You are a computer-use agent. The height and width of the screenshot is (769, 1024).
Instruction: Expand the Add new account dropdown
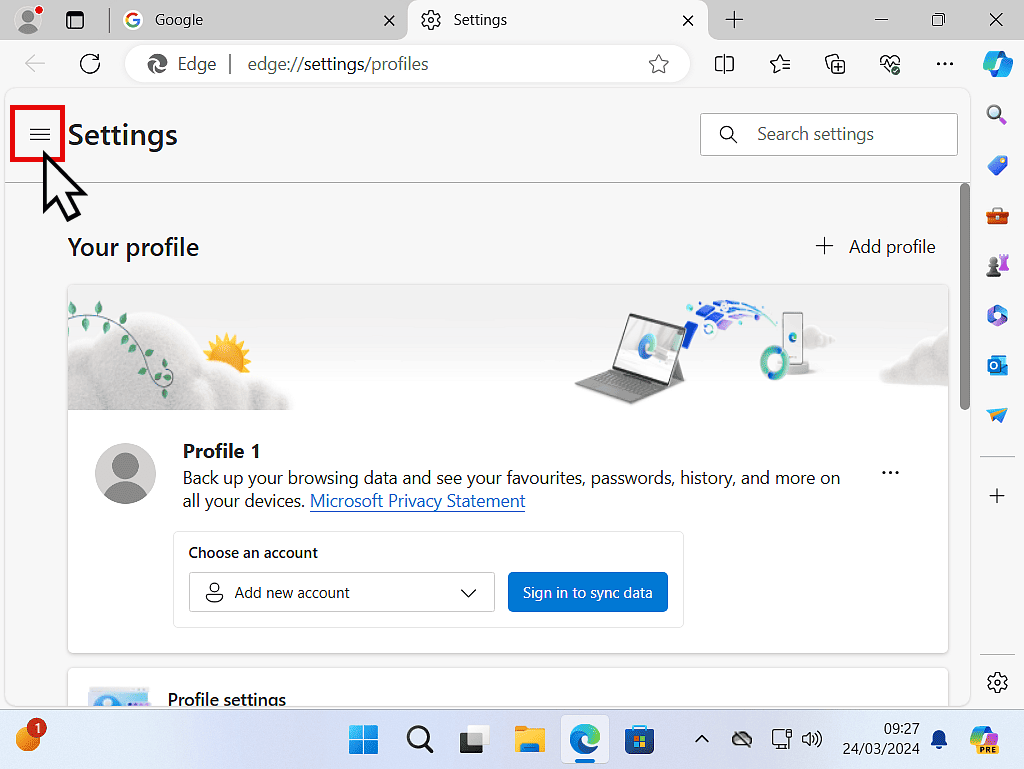click(342, 593)
